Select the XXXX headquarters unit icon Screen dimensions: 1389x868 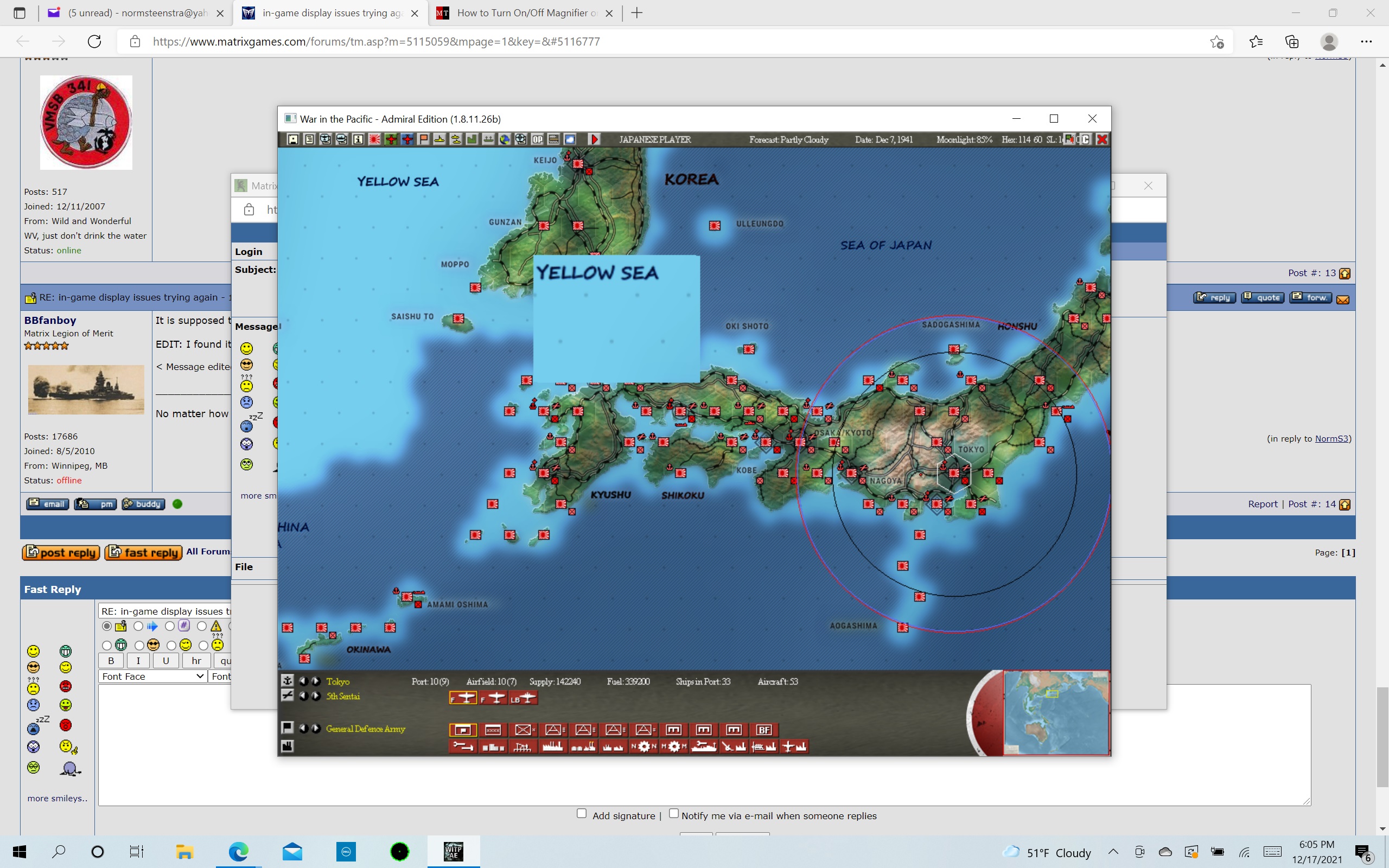coord(493,730)
